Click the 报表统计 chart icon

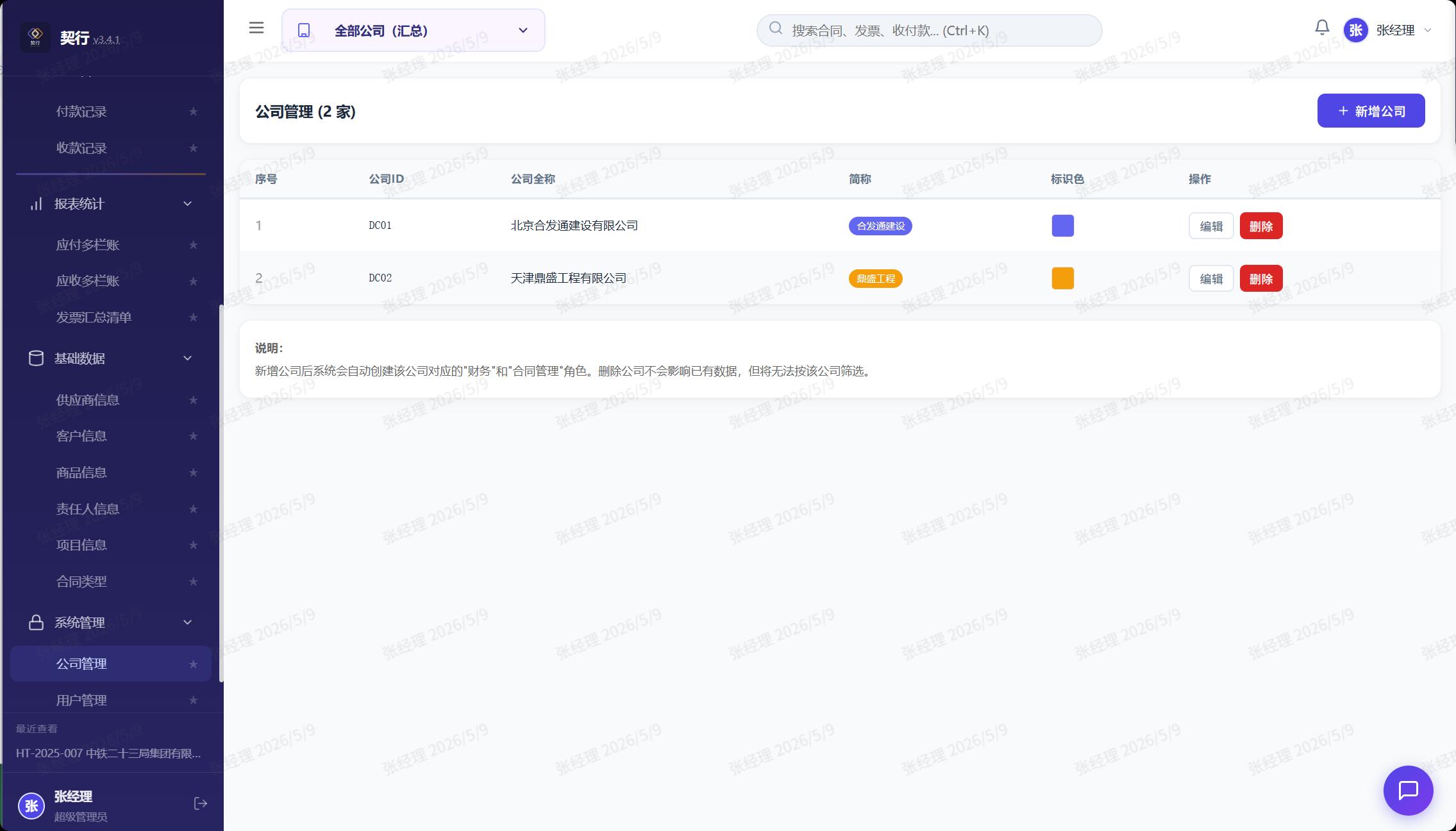pyautogui.click(x=37, y=204)
